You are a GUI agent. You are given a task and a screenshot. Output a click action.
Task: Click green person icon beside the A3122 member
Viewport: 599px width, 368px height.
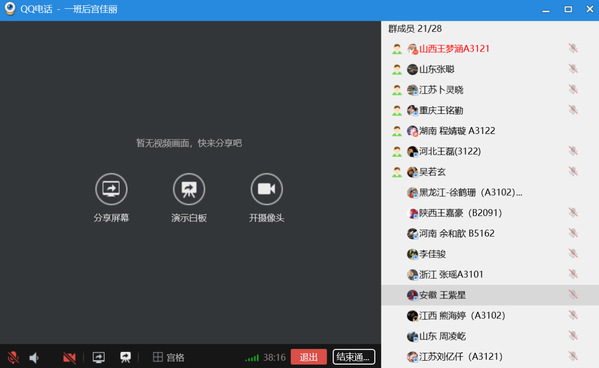click(x=397, y=131)
